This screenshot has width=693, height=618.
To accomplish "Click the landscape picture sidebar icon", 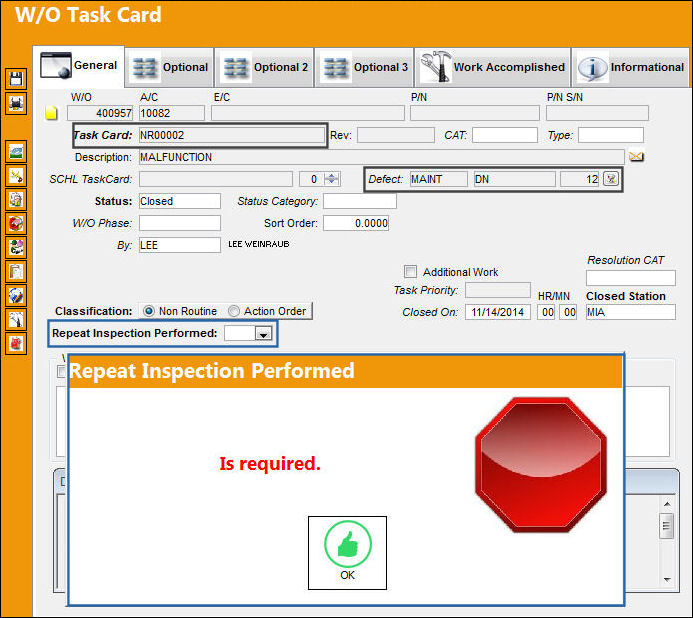I will pyautogui.click(x=16, y=152).
